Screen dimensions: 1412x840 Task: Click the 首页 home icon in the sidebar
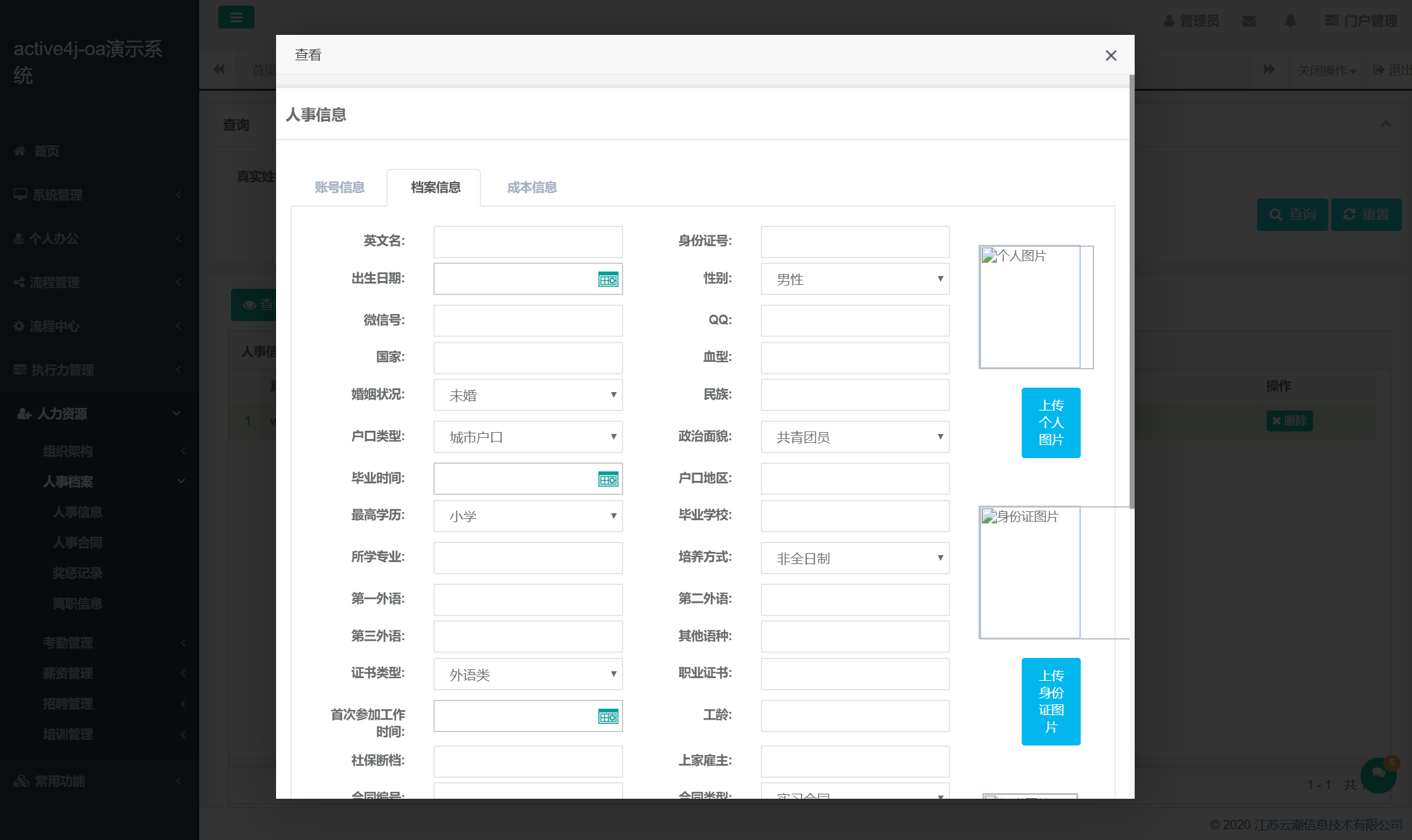click(x=18, y=150)
